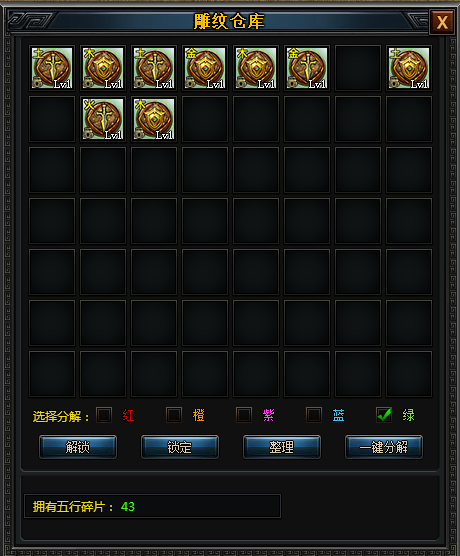Click the 锁定 button

point(180,447)
